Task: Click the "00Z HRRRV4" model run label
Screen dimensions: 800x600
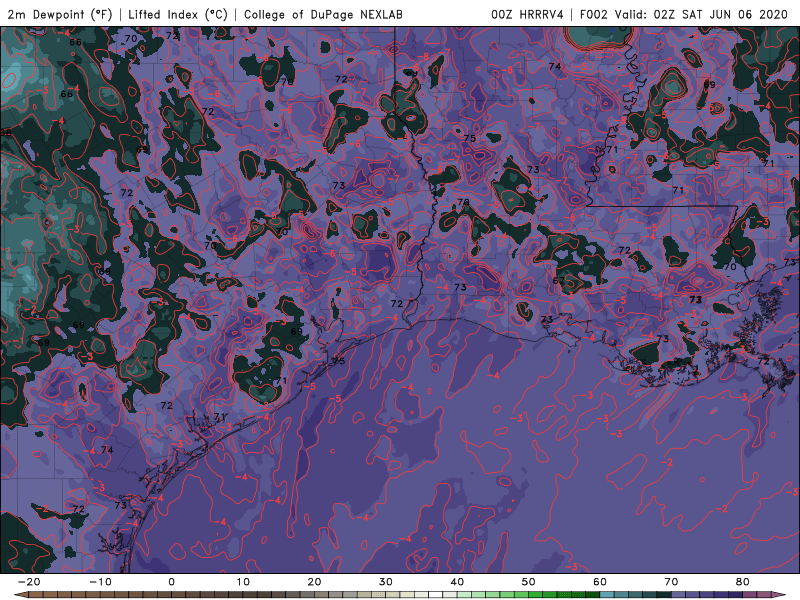Action: point(527,14)
